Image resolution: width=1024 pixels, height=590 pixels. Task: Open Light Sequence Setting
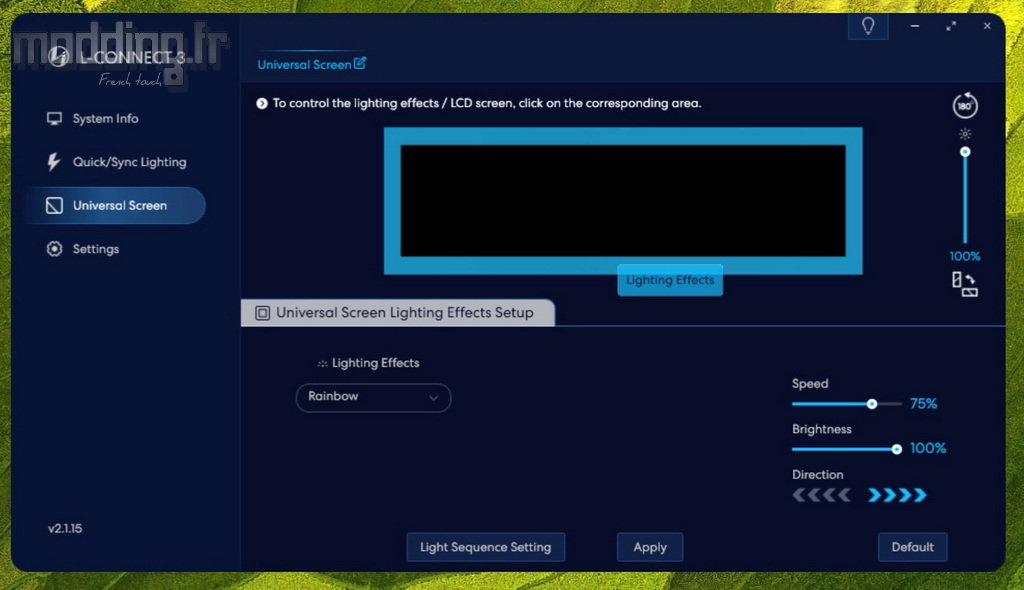click(x=485, y=547)
